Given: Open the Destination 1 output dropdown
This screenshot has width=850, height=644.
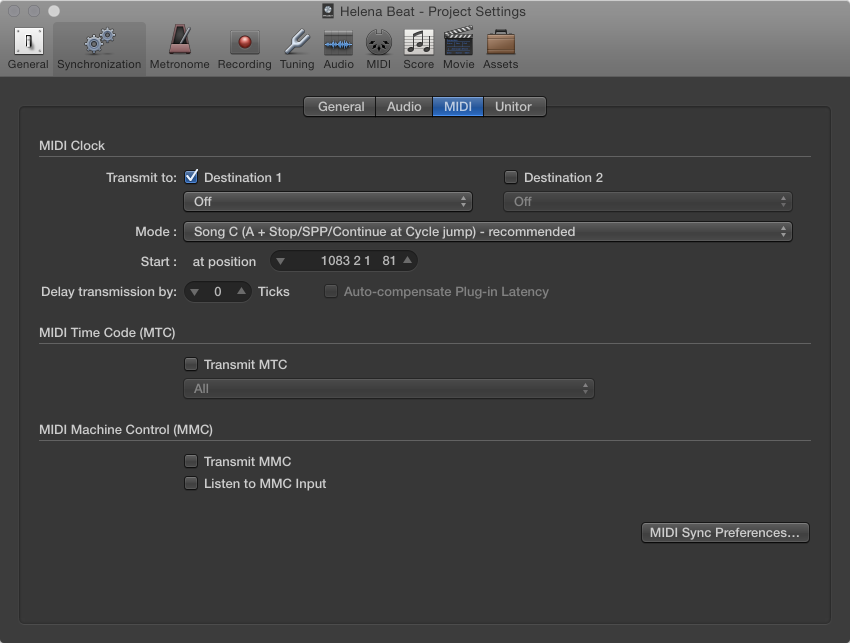Looking at the screenshot, I should click(x=327, y=201).
